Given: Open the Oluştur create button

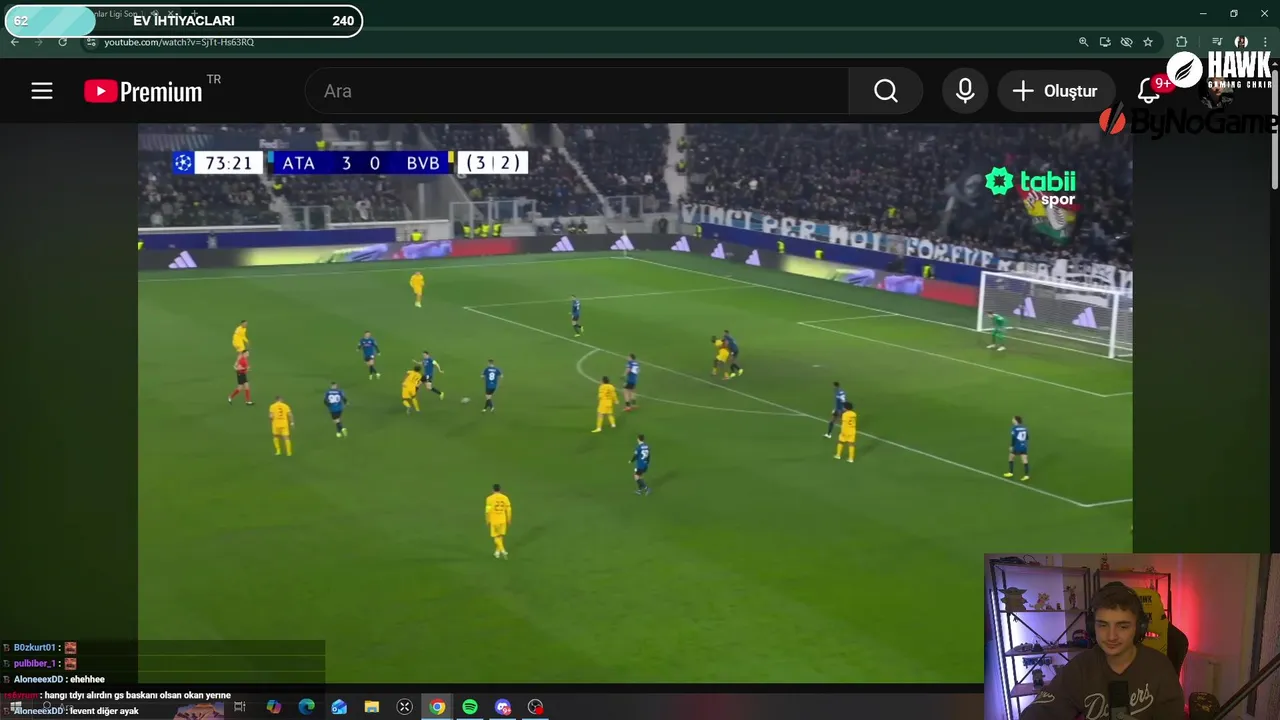Looking at the screenshot, I should [1055, 91].
